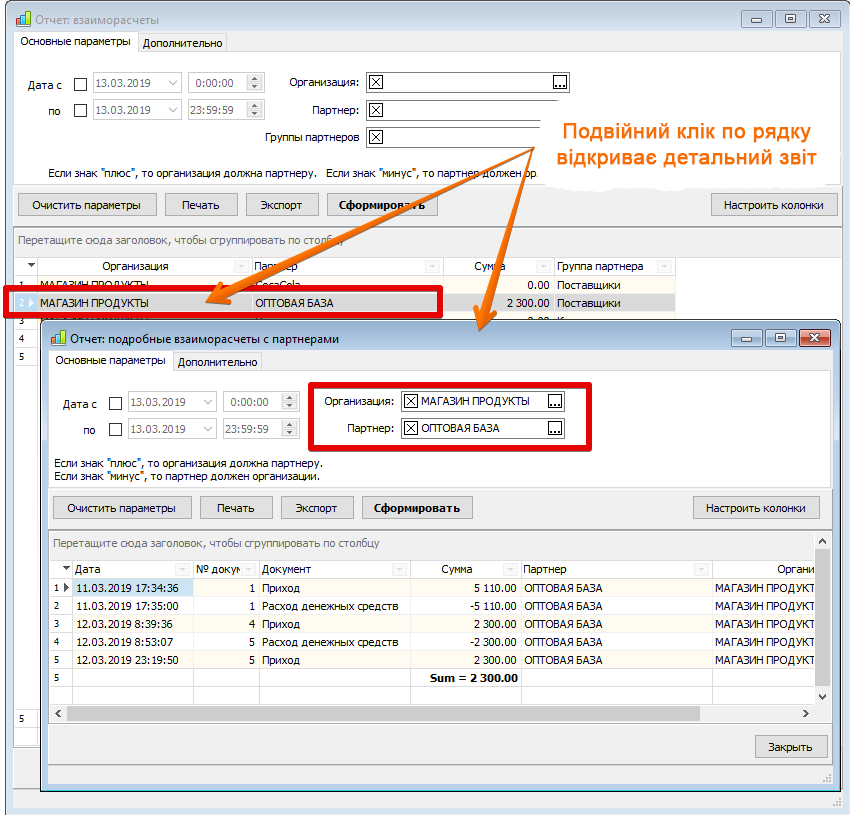Click the vertical scrollbar of the detailed table

click(822, 617)
